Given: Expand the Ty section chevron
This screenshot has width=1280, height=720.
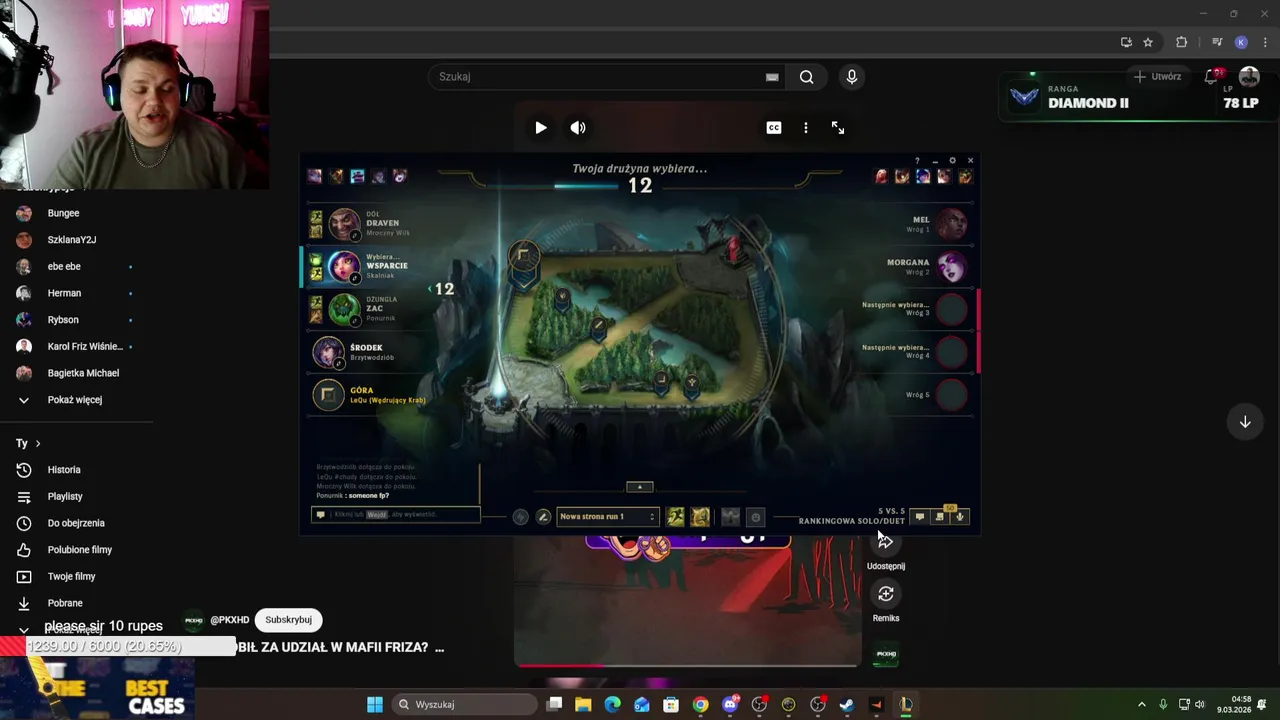Looking at the screenshot, I should tap(38, 443).
